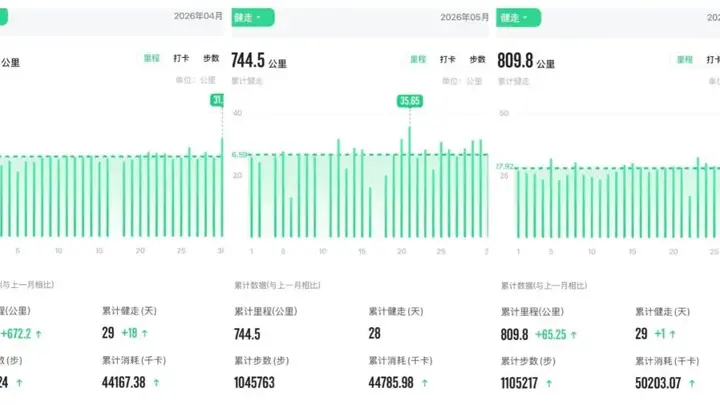Click the up arrow beside +1
Screen dimensions: 720x405
coord(673,334)
